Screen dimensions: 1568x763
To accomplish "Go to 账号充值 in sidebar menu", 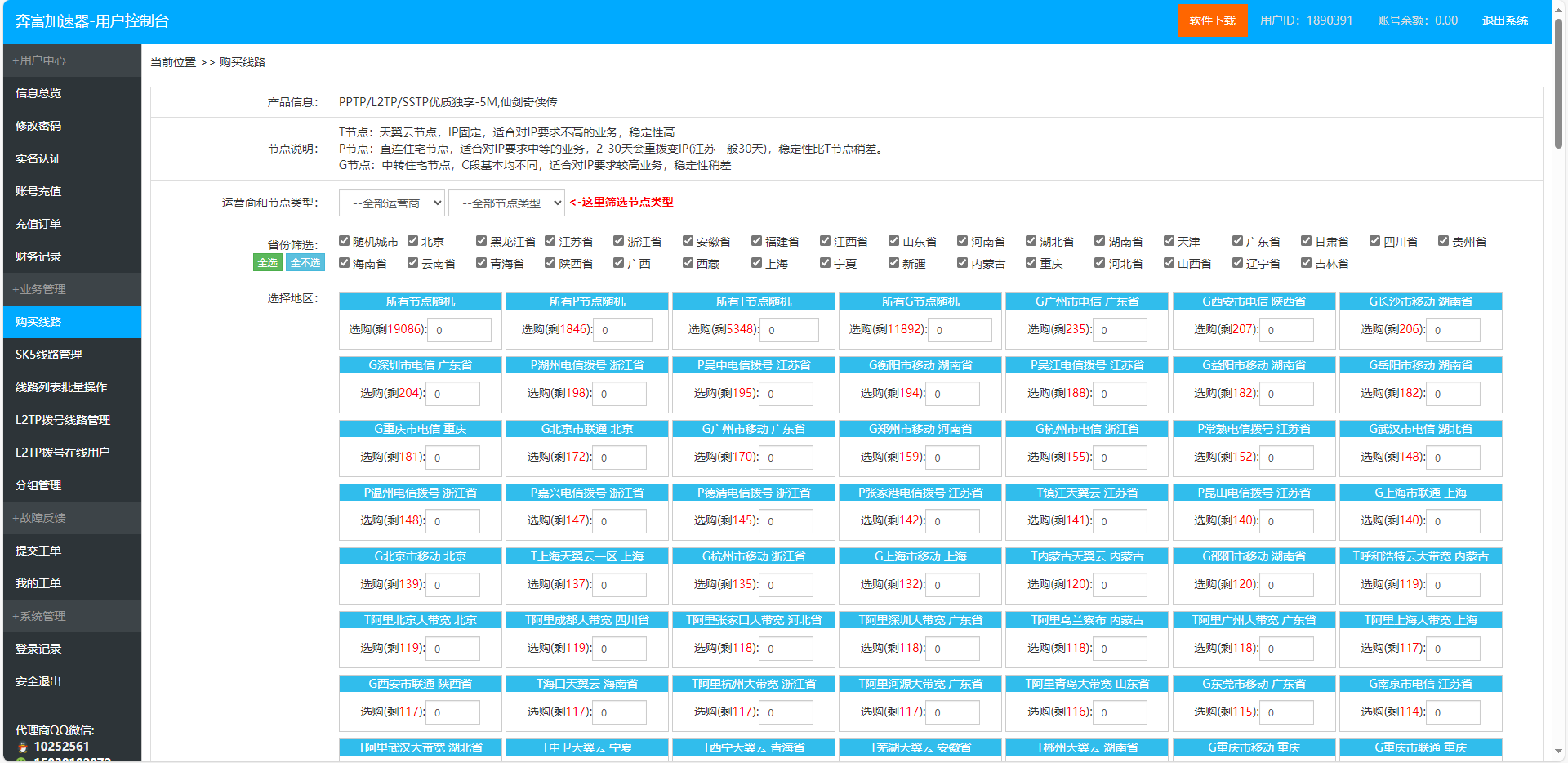I will point(38,191).
